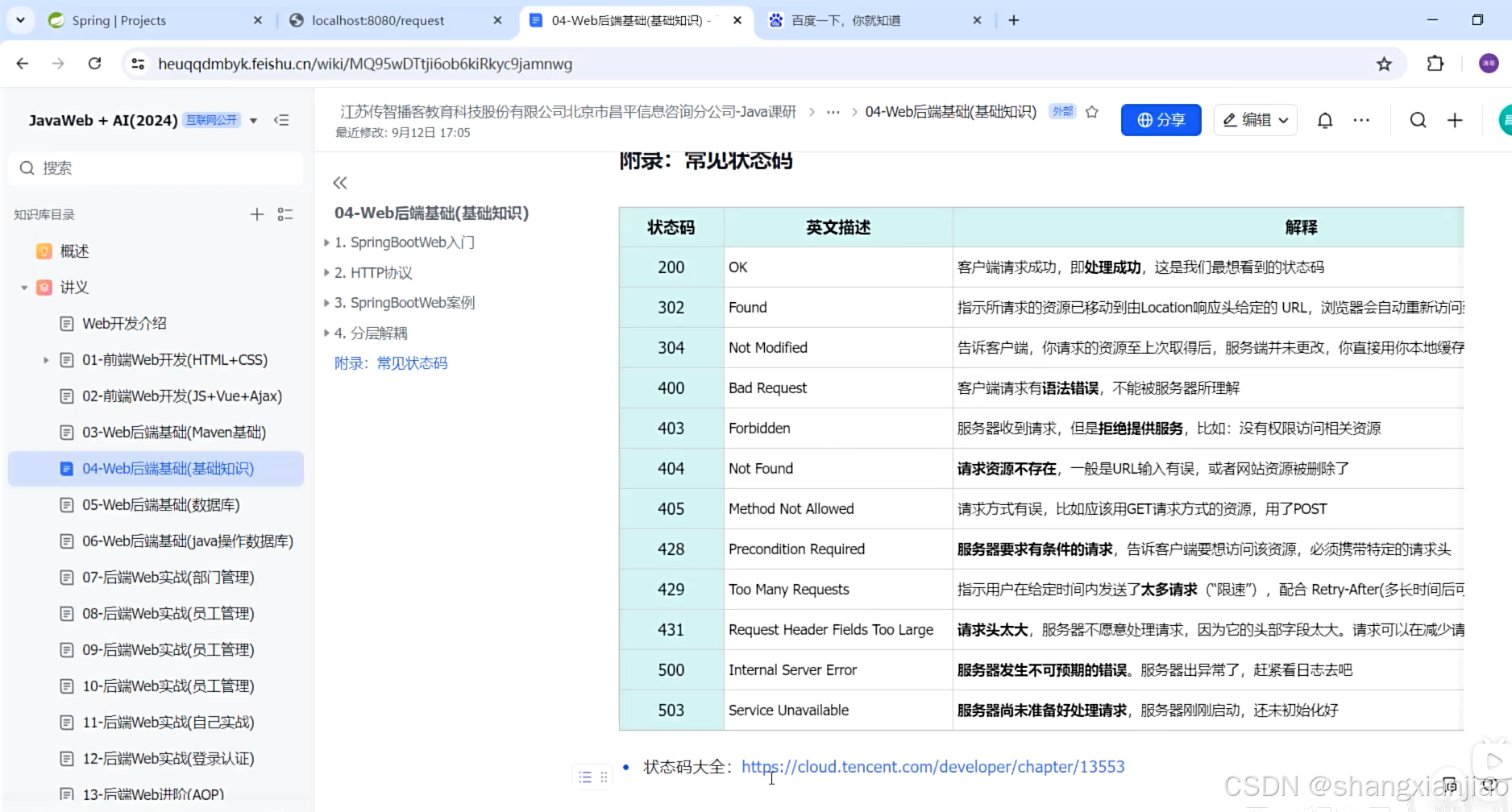Go back to the previous page
Image resolution: width=1512 pixels, height=812 pixels.
(23, 64)
